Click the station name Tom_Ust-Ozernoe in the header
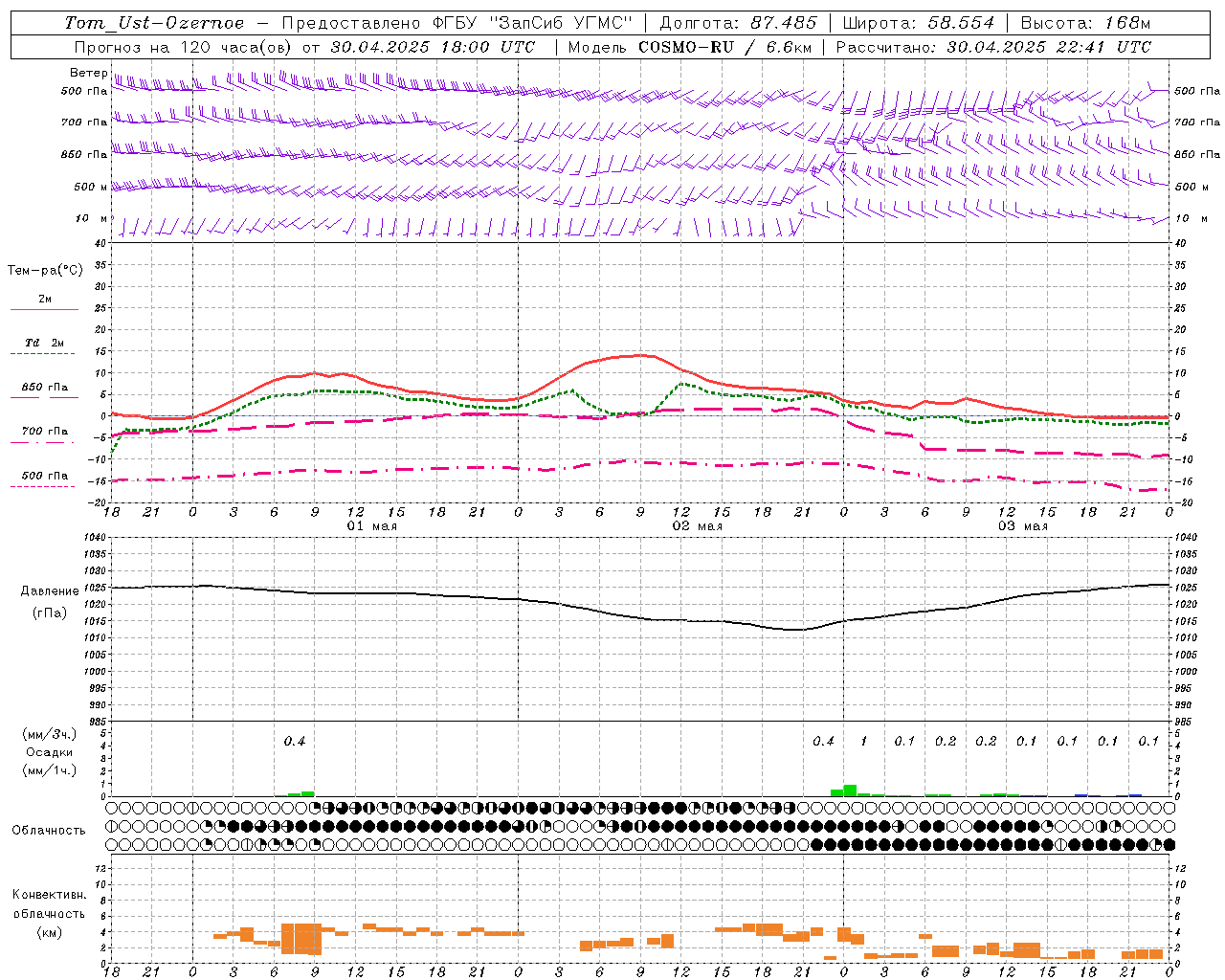The height and width of the screenshot is (980, 1225). click(154, 23)
